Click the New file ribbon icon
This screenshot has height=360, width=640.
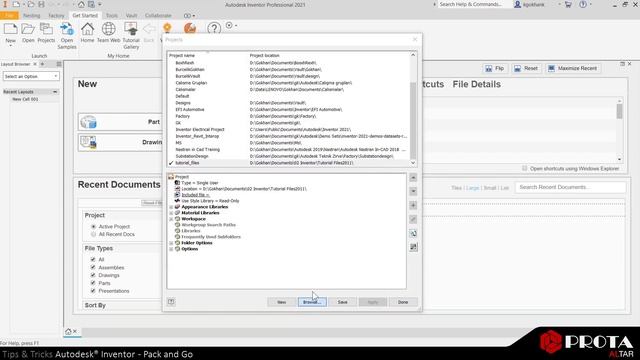[x=11, y=29]
